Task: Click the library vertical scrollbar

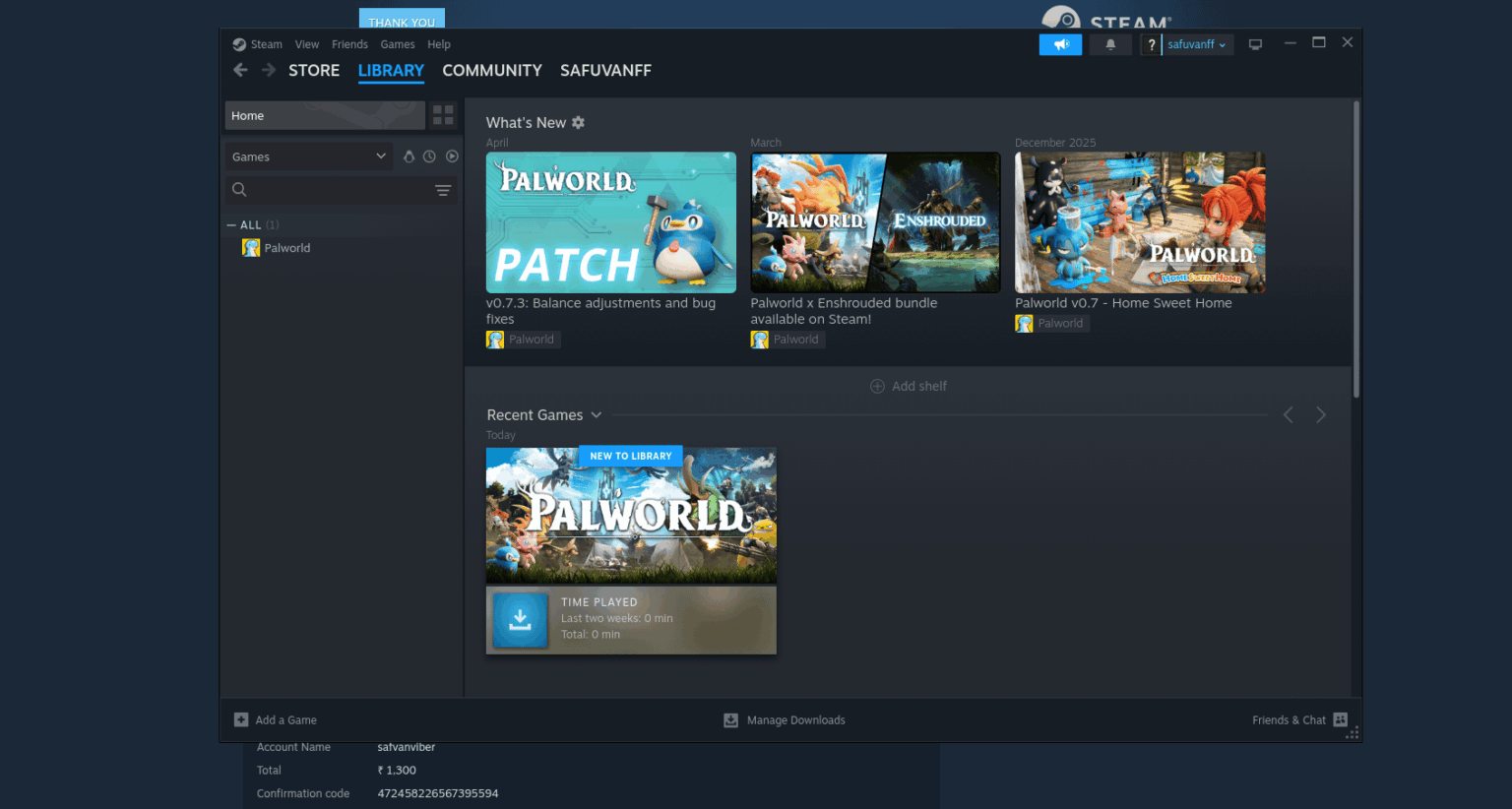Action: coord(1355,249)
